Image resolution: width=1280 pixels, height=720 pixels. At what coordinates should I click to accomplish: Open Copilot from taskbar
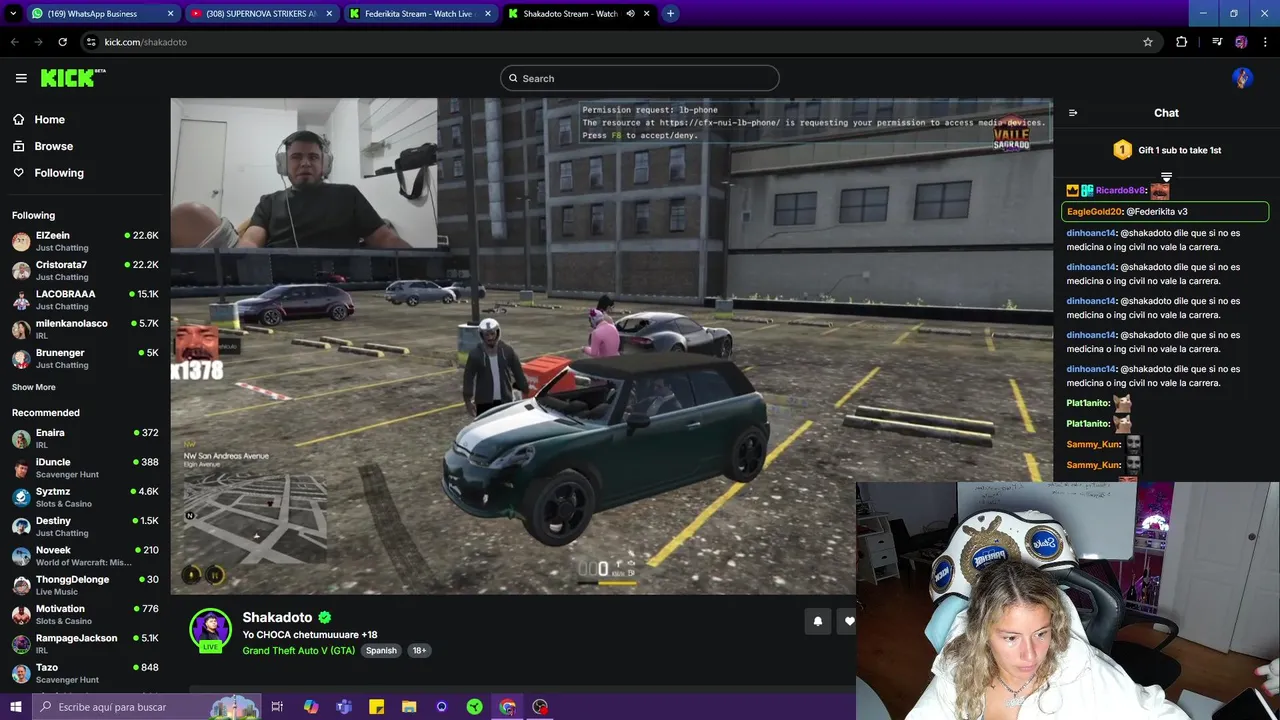[311, 707]
